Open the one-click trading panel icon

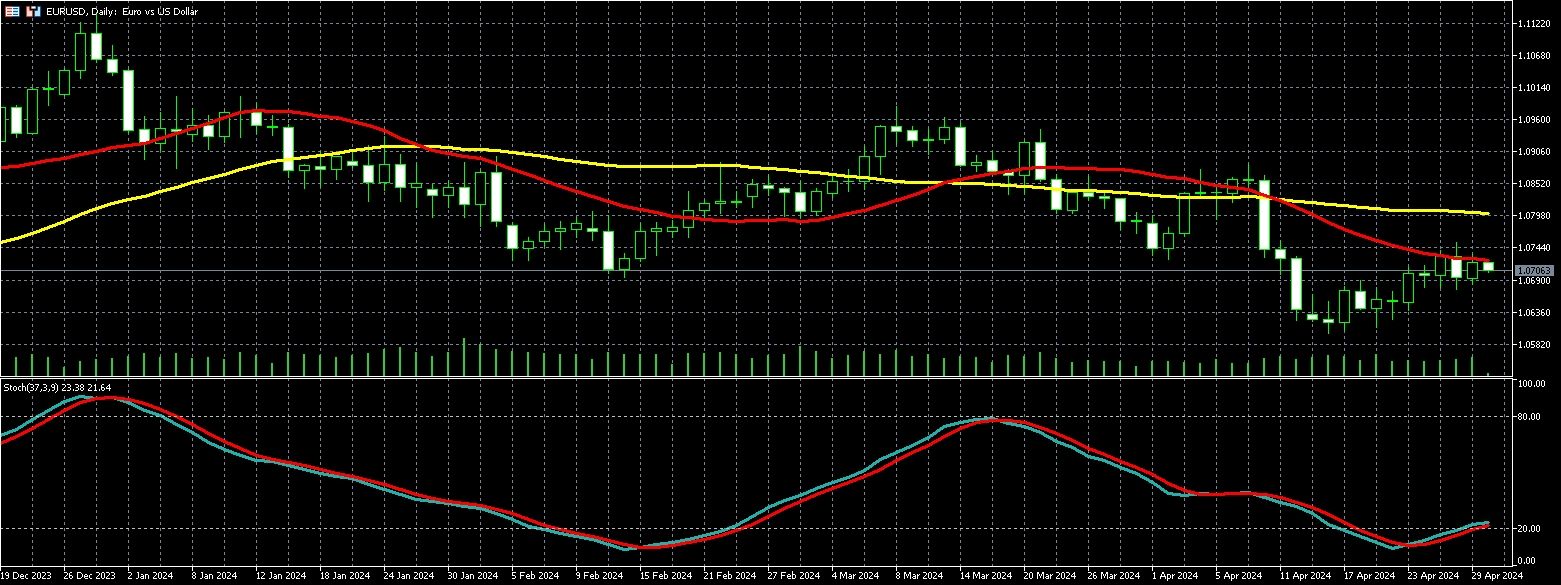(x=31, y=12)
